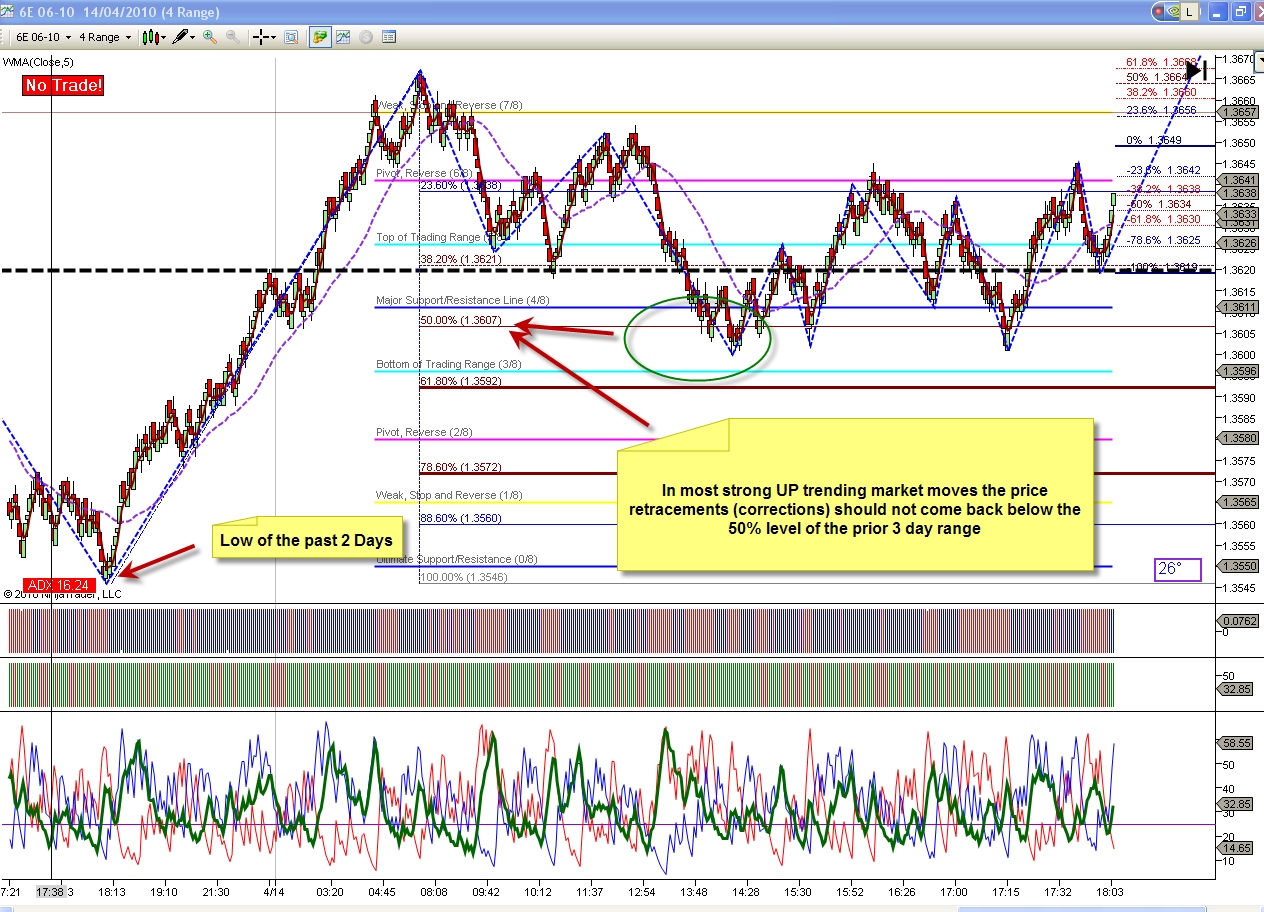
Task: Select the pencil drawing tools icon
Action: point(180,37)
